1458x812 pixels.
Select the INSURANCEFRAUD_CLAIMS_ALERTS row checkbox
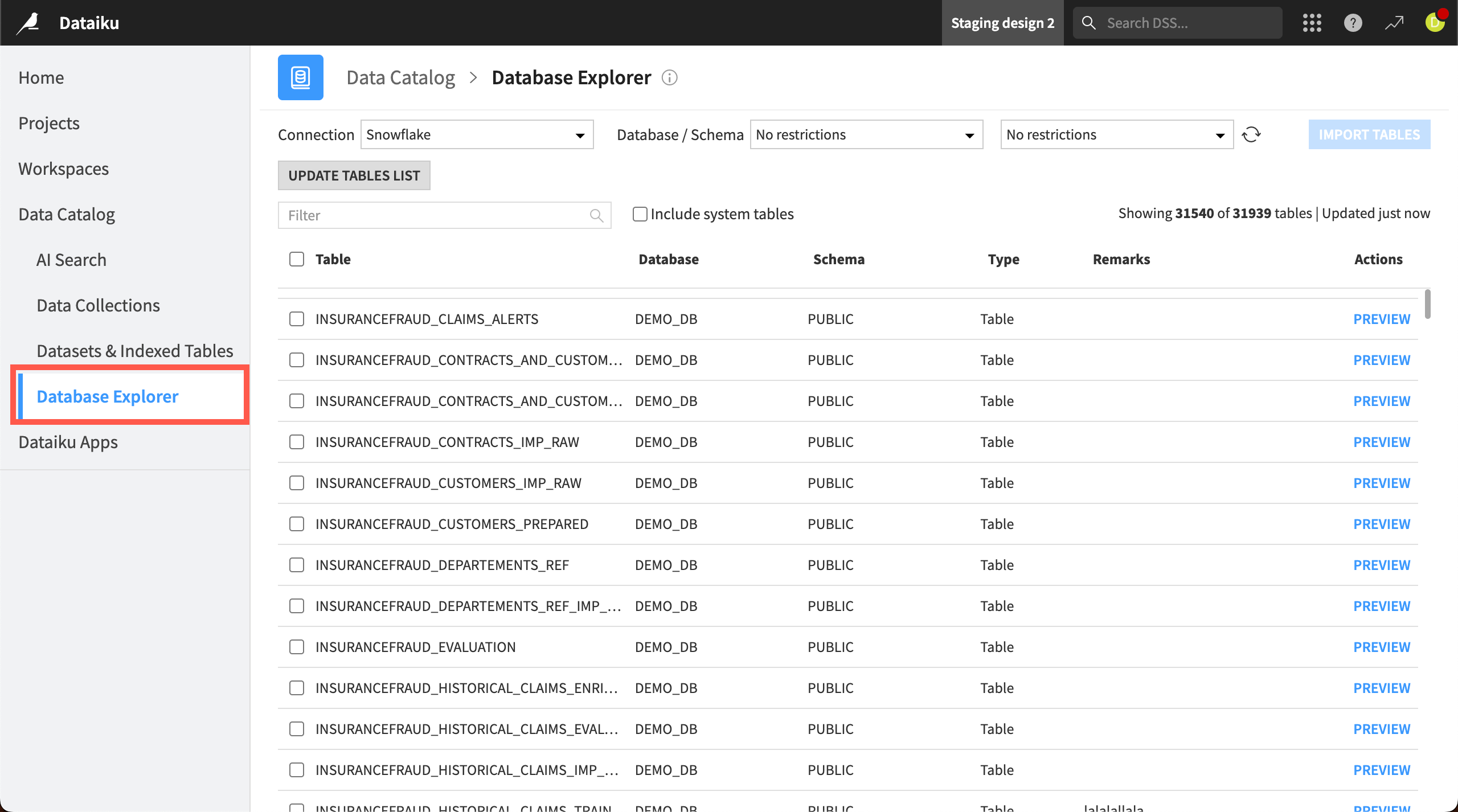pyautogui.click(x=296, y=319)
